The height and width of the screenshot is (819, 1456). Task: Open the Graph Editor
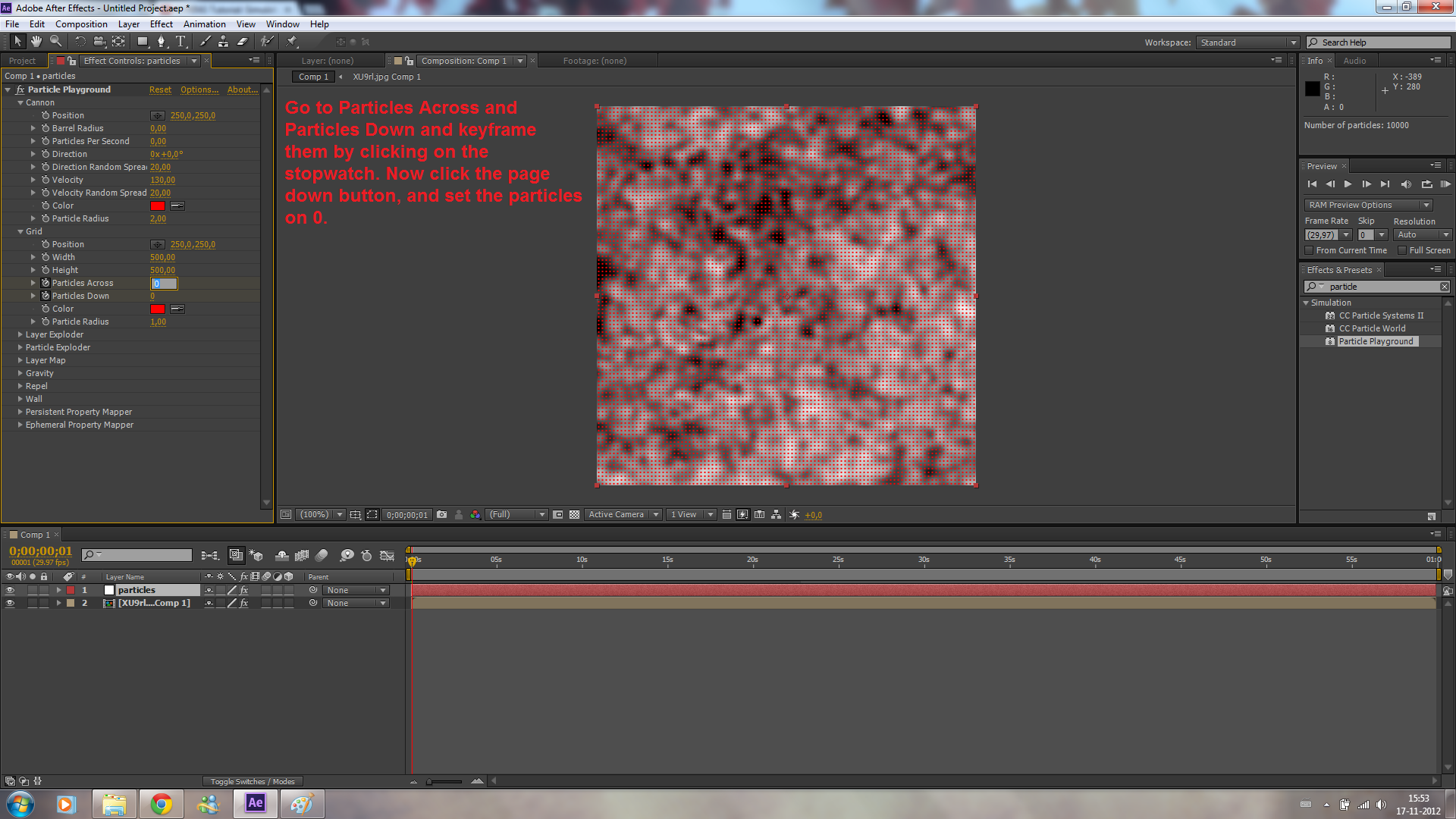387,555
